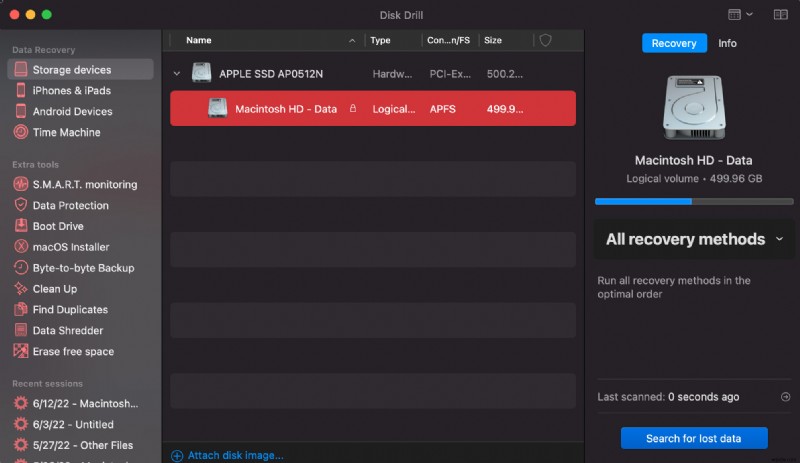Open the Boot Drive tool

click(58, 227)
